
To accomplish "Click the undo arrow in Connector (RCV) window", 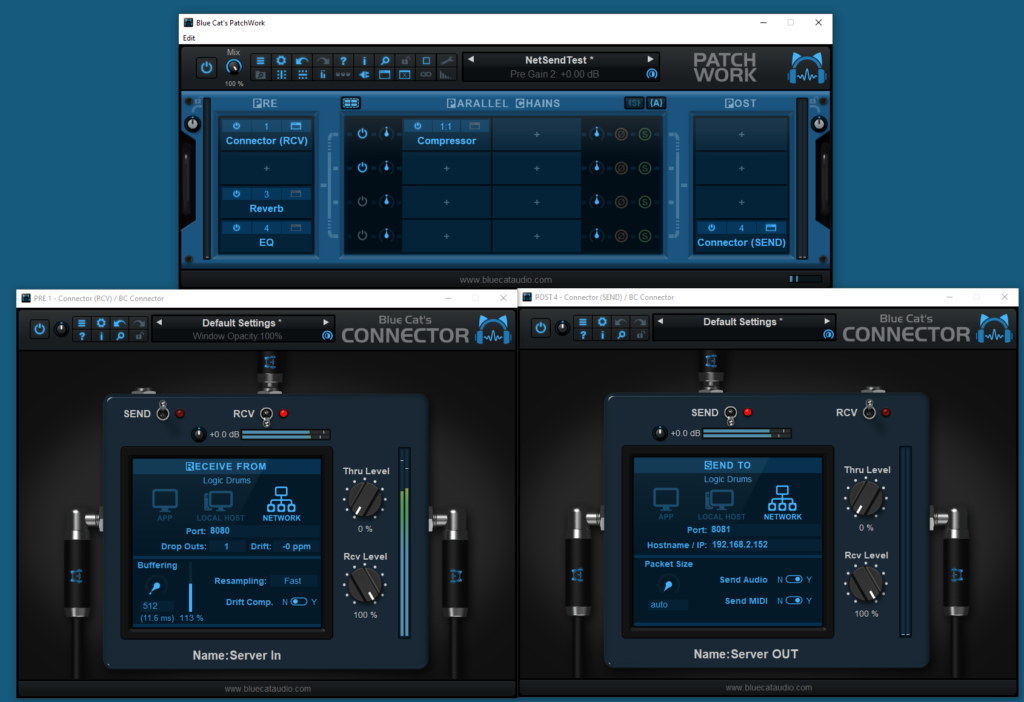I will (x=120, y=323).
